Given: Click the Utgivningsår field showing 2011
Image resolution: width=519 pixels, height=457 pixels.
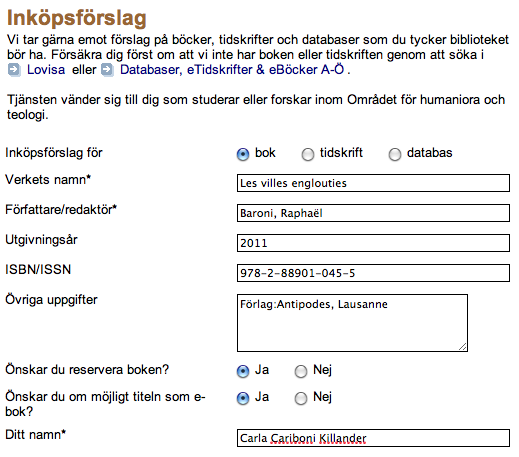Looking at the screenshot, I should pos(373,243).
